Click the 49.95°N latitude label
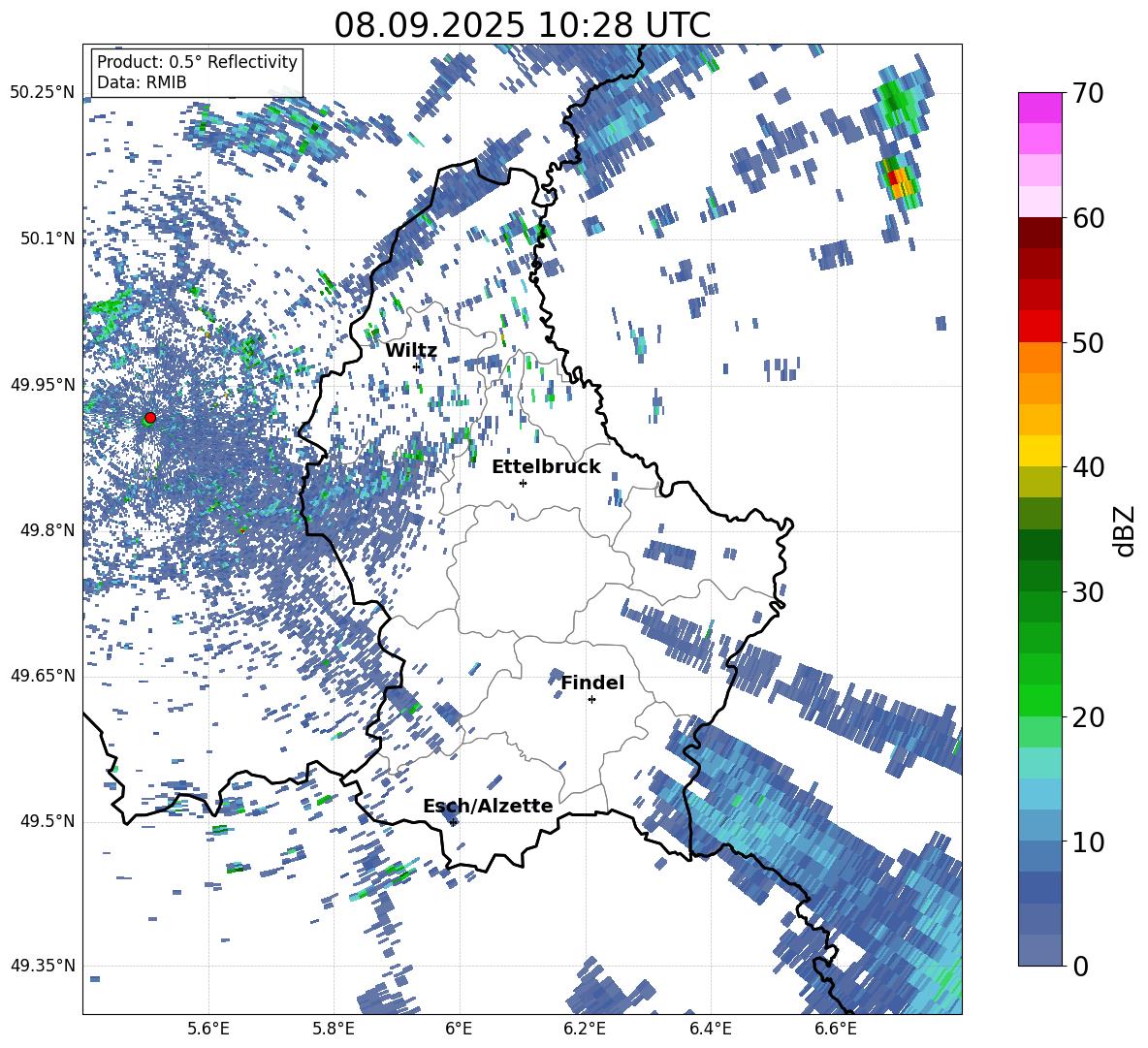 click(x=43, y=385)
